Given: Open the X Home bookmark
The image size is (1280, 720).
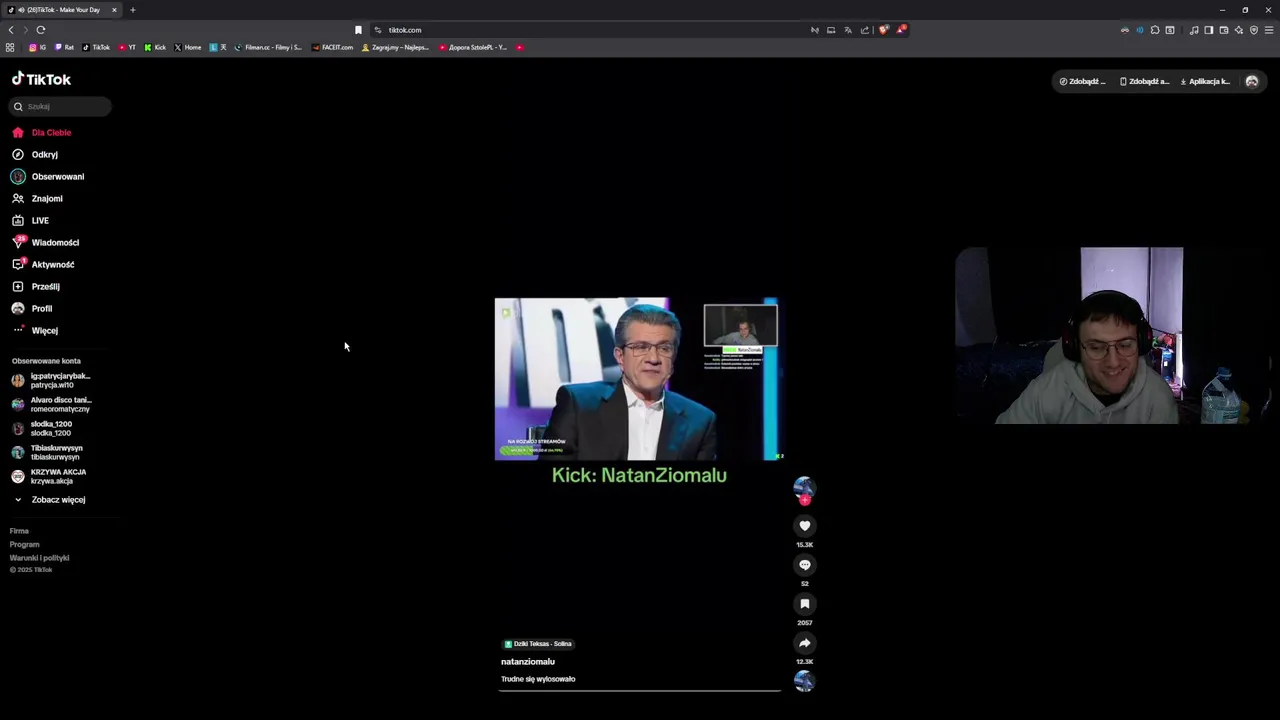Looking at the screenshot, I should pyautogui.click(x=188, y=47).
